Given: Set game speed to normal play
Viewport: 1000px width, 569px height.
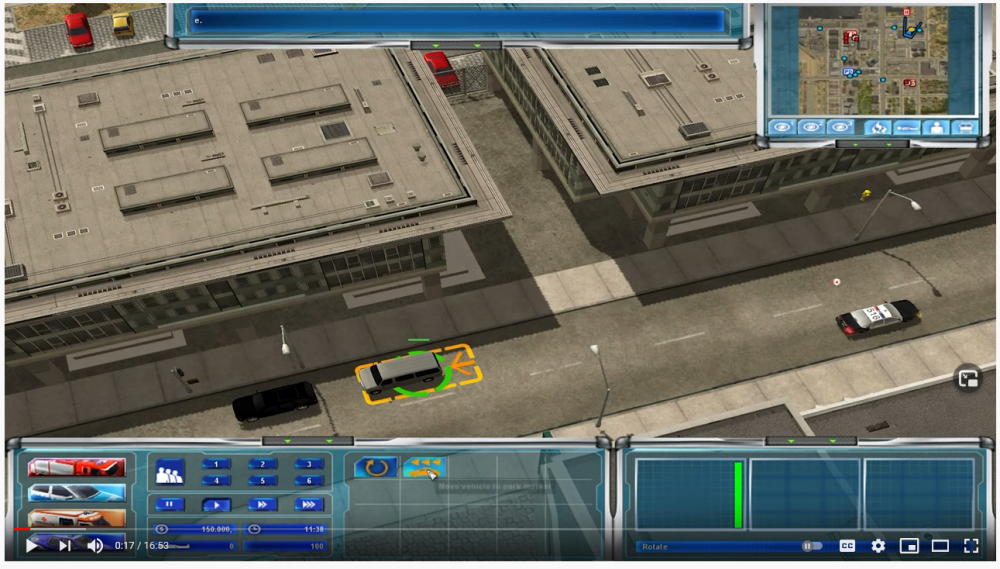Looking at the screenshot, I should tap(216, 505).
